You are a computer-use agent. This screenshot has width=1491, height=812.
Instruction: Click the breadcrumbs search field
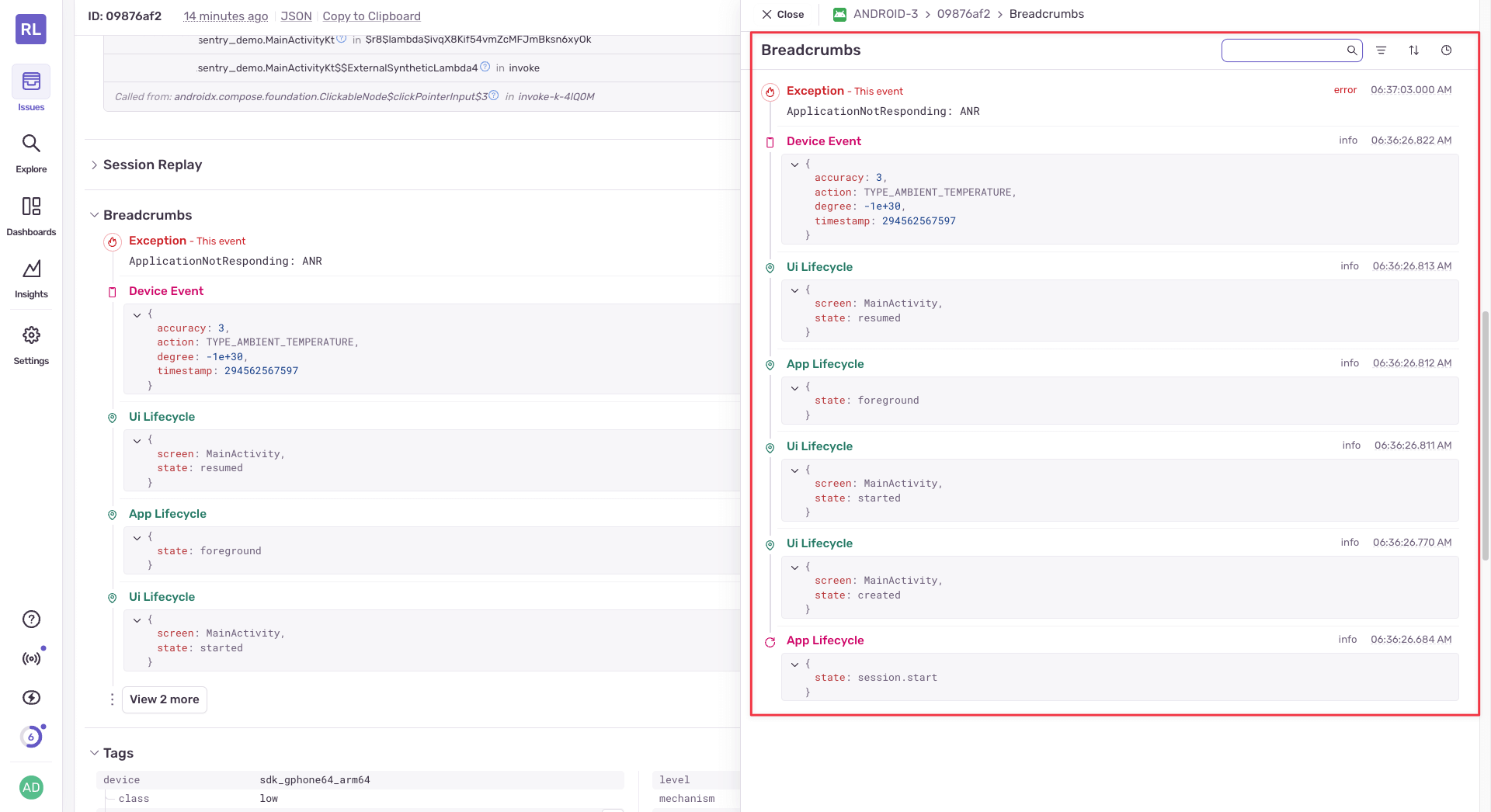click(1285, 50)
